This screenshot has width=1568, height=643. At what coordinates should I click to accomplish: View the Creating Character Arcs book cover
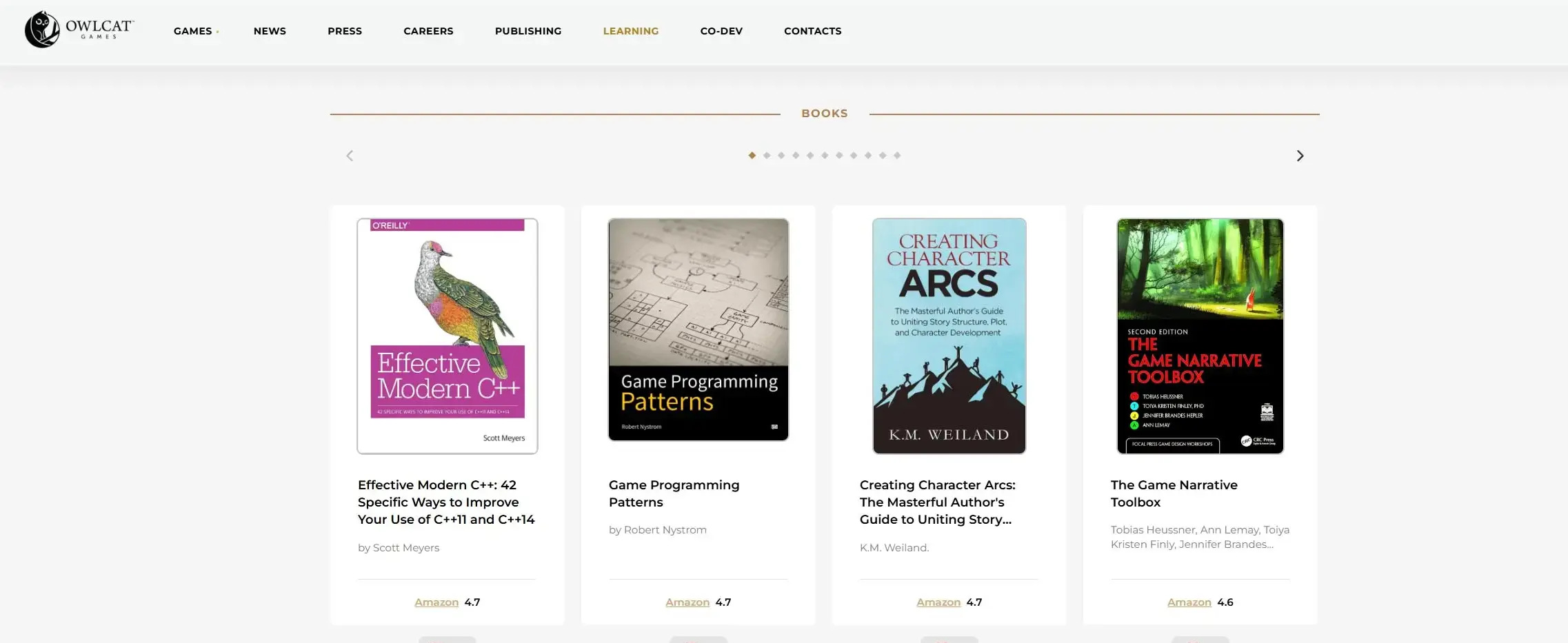click(x=949, y=336)
